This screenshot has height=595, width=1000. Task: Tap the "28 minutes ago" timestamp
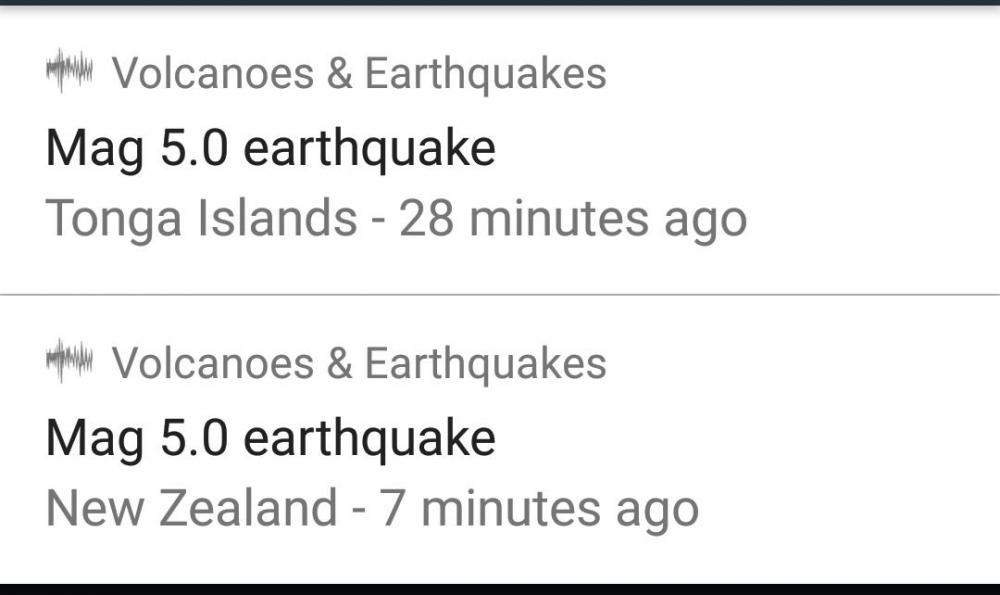tap(573, 219)
